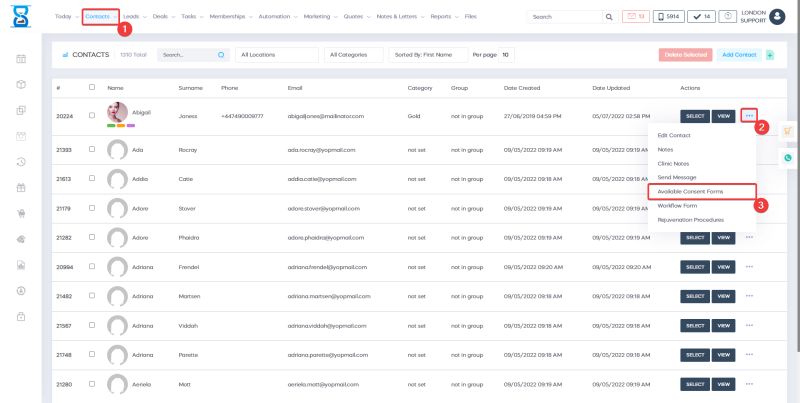Open the phone SMS counter 5914
Viewport: 800px width, 403px height.
(x=668, y=16)
